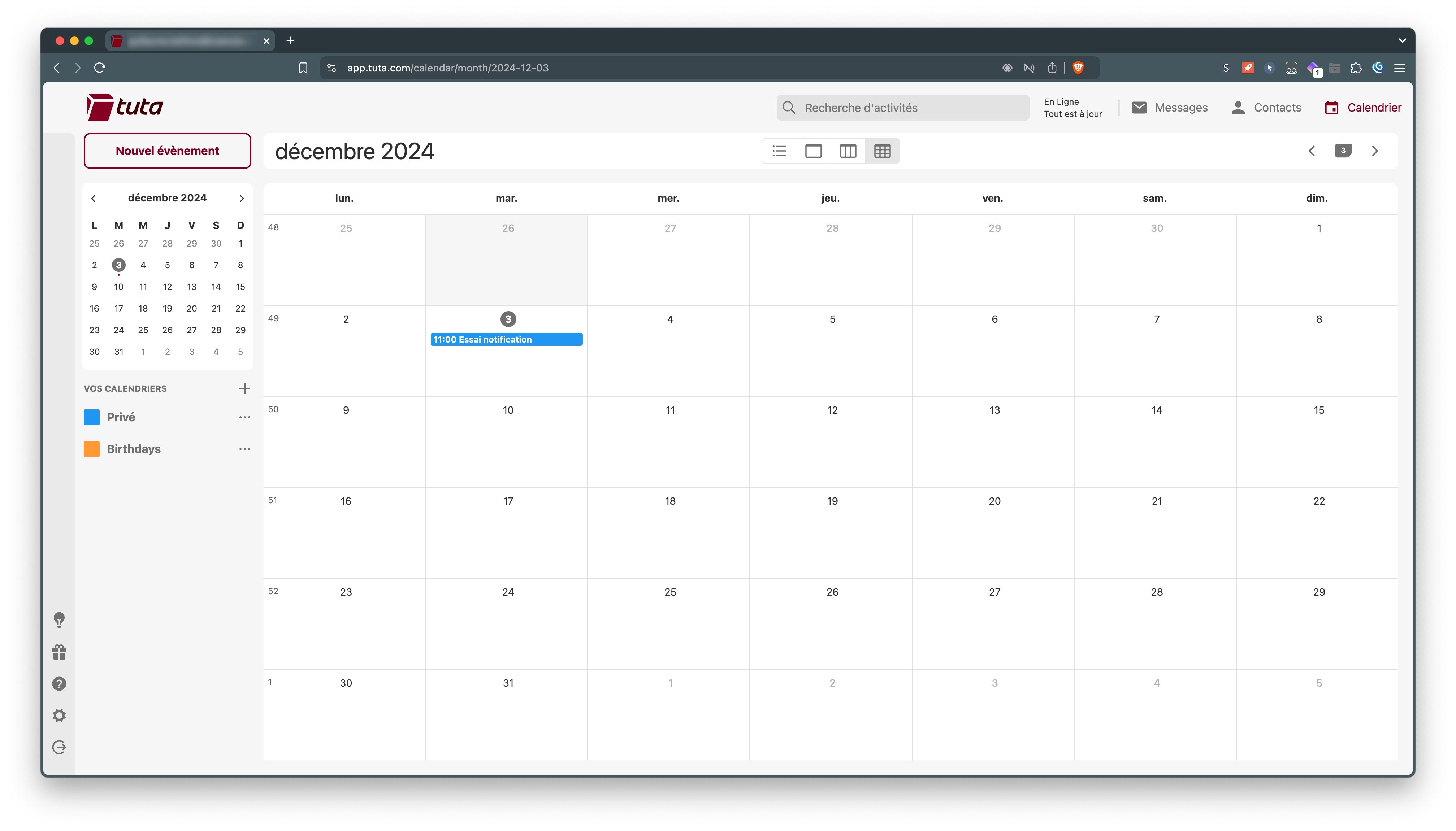Close the current browser tab
Screen dimensions: 1456x831
(x=266, y=41)
